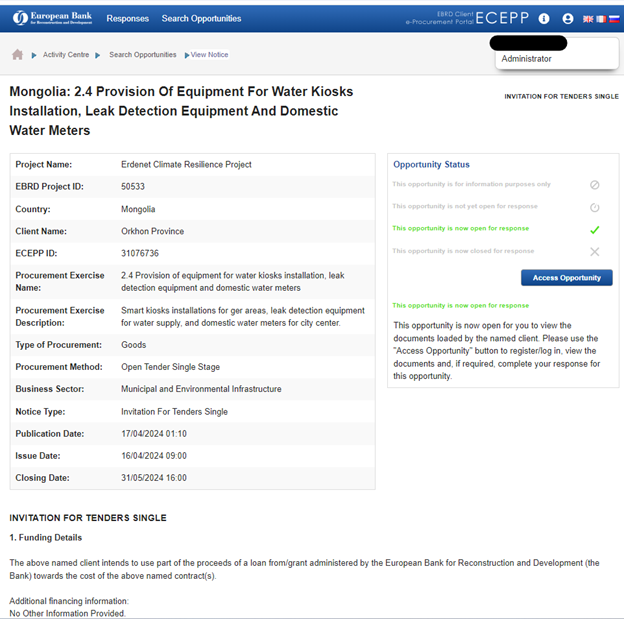Image resolution: width=624 pixels, height=619 pixels.
Task: Click the closed-for-response X icon
Action: coord(594,252)
